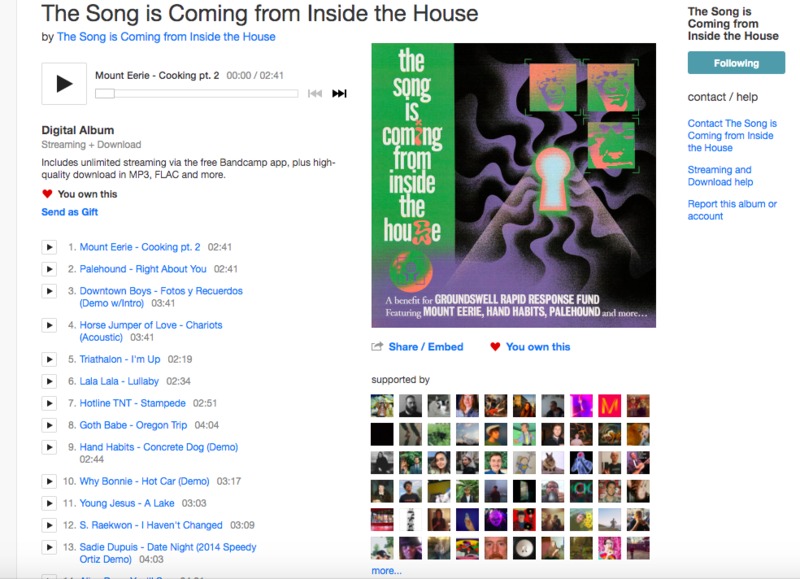800x579 pixels.
Task: Open Streaming and Download help link
Action: tap(720, 176)
